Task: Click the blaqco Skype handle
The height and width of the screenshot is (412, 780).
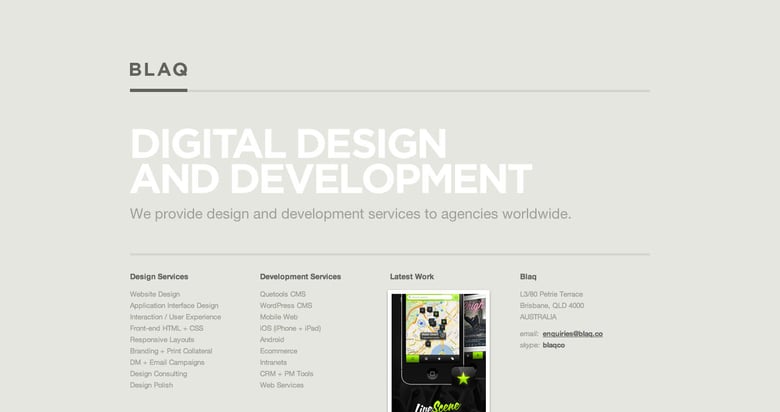Action: click(x=554, y=345)
